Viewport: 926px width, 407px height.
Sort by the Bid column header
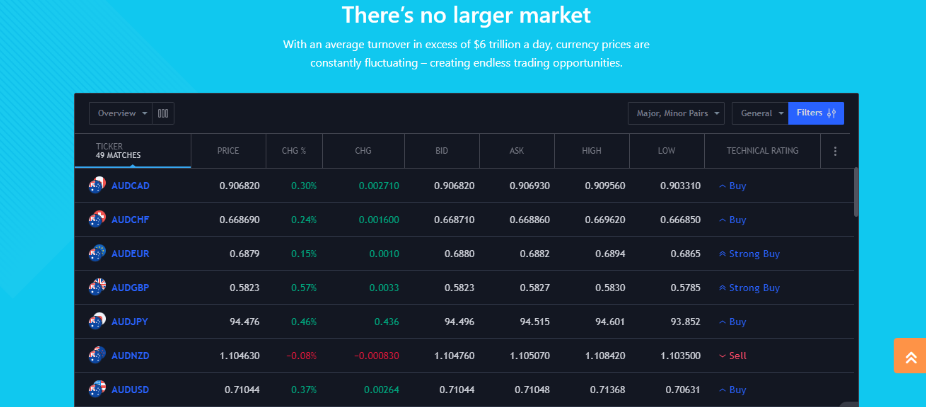click(442, 151)
